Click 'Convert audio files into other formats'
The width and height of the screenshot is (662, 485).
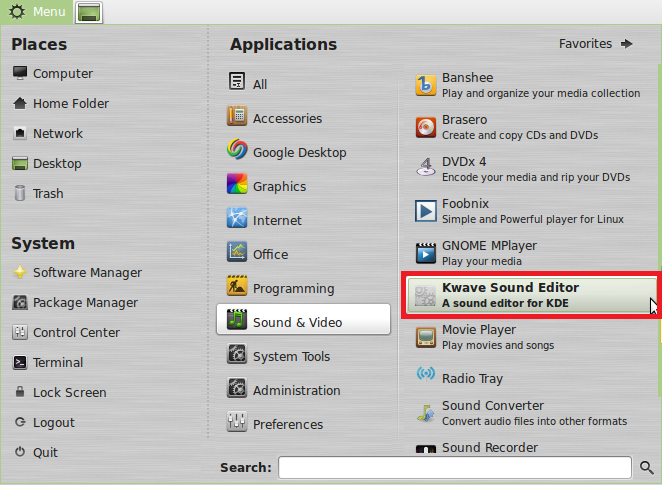click(534, 421)
